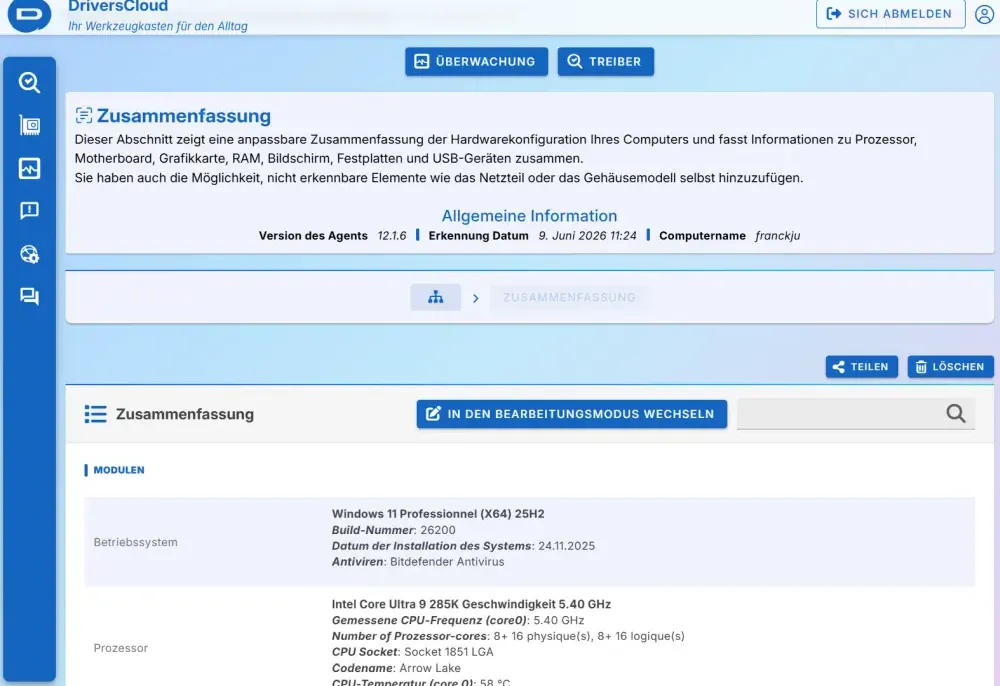1000x686 pixels.
Task: Open the globe settings sidebar icon
Action: (29, 254)
